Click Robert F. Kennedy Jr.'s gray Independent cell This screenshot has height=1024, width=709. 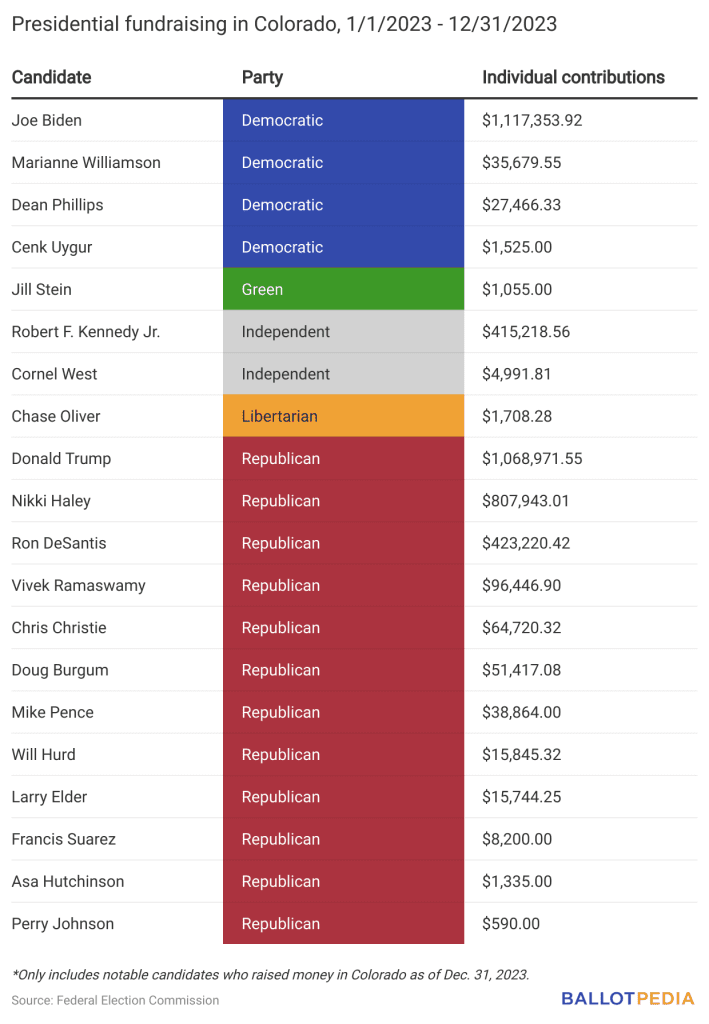point(343,331)
